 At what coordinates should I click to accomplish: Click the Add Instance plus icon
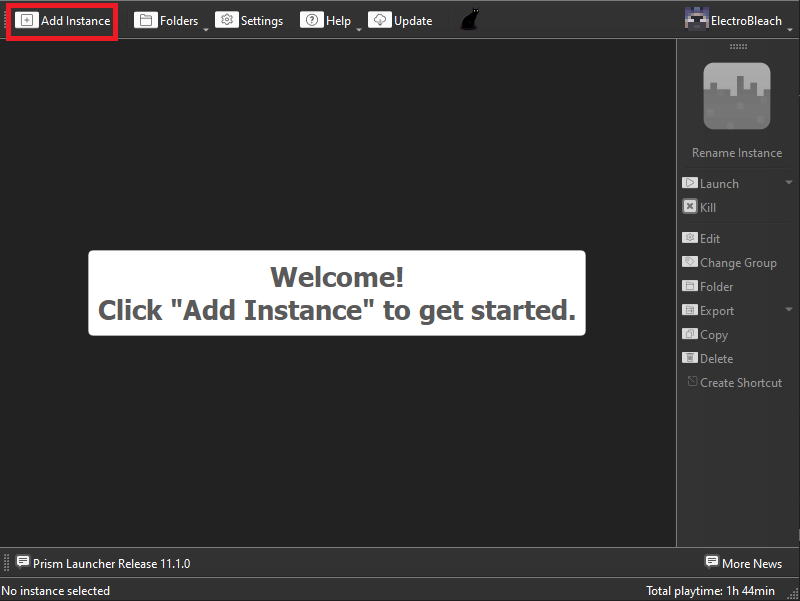[x=27, y=20]
